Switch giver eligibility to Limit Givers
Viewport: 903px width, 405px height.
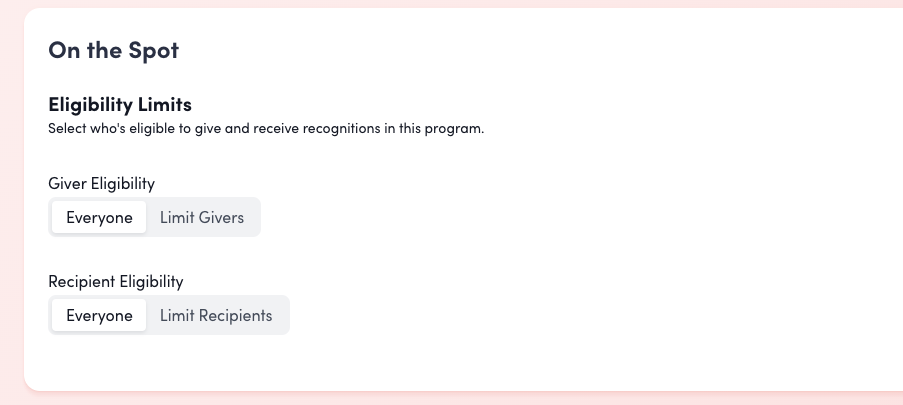coord(202,217)
